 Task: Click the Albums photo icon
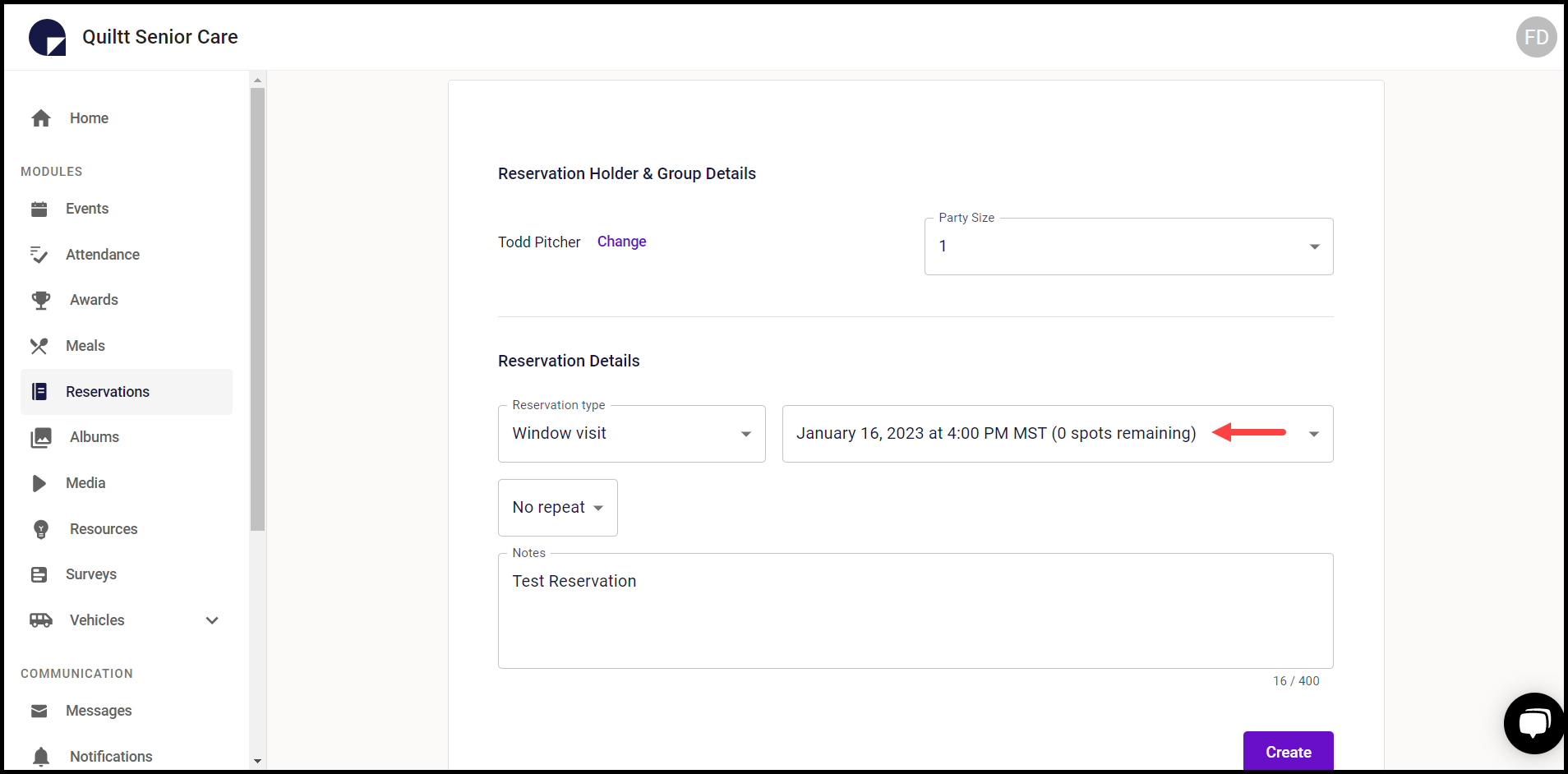pyautogui.click(x=41, y=437)
